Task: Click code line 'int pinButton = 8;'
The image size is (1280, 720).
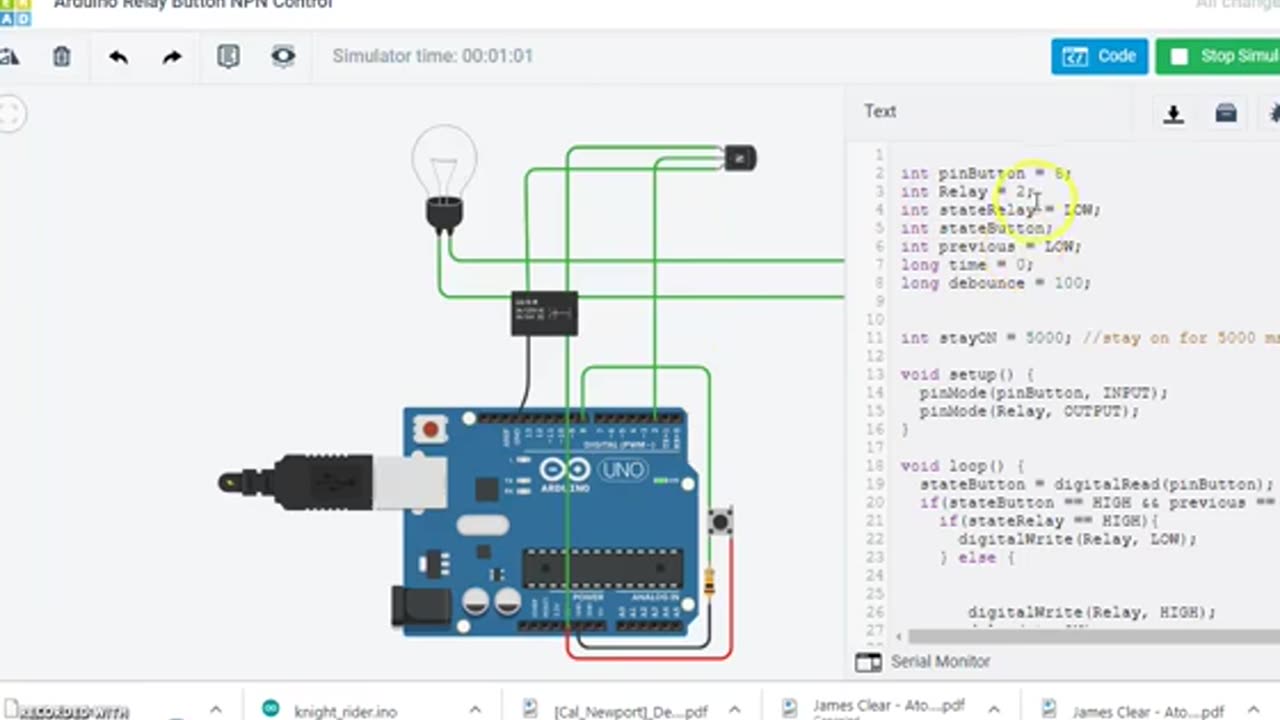Action: point(986,173)
